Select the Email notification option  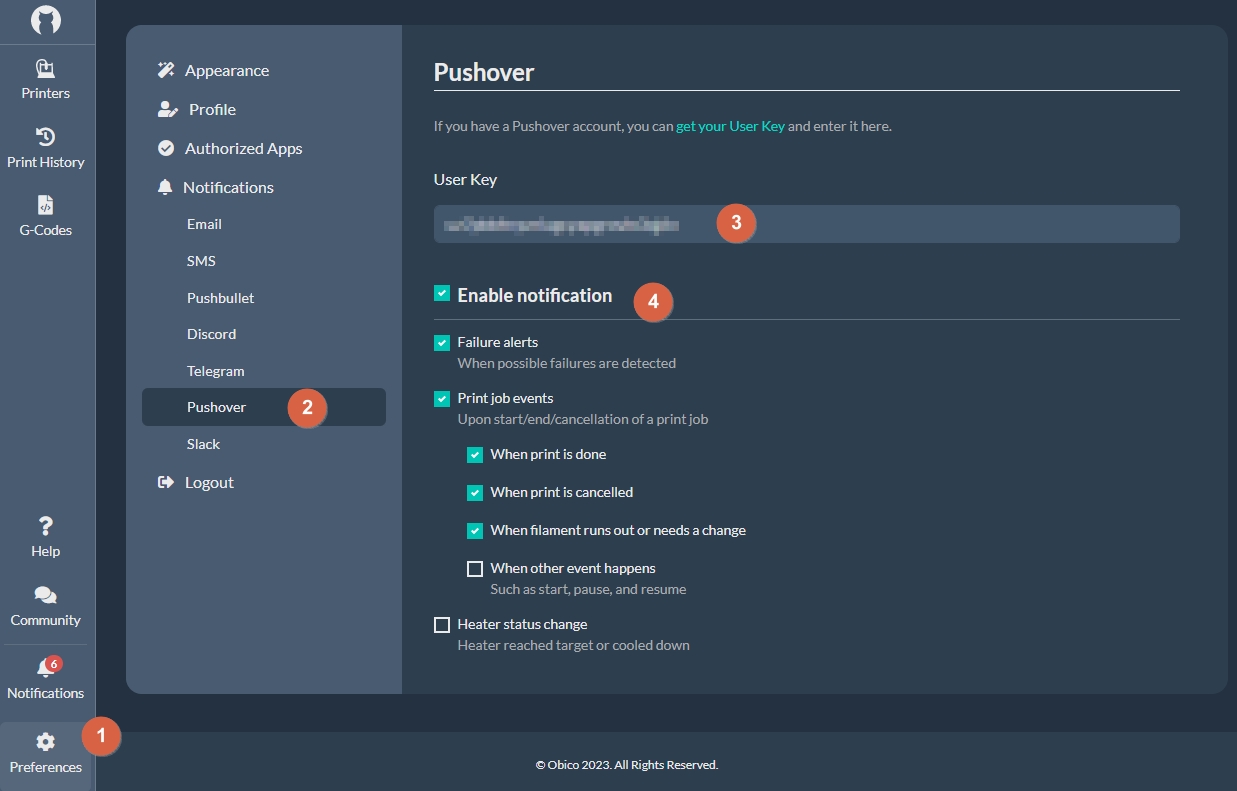204,224
